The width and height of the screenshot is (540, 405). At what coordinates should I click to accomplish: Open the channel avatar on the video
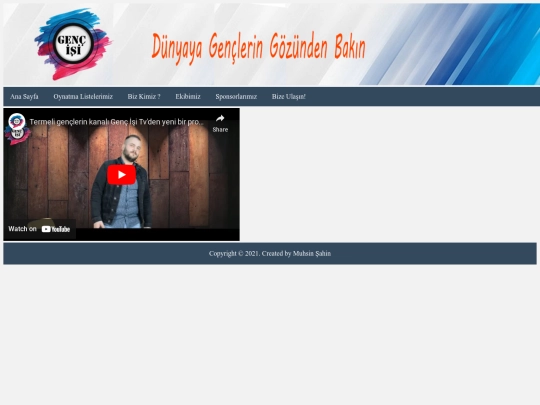click(17, 122)
